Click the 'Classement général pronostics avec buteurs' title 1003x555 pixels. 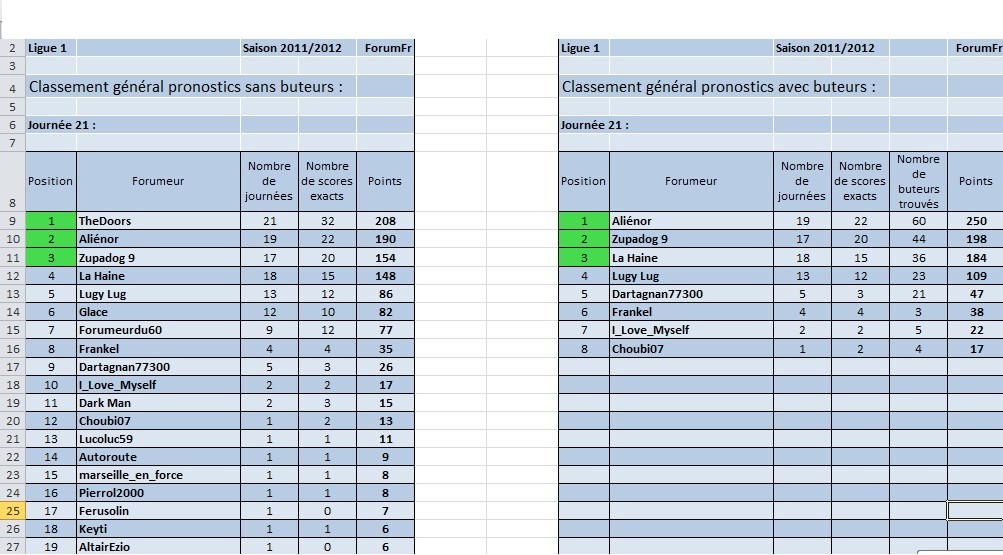[718, 87]
